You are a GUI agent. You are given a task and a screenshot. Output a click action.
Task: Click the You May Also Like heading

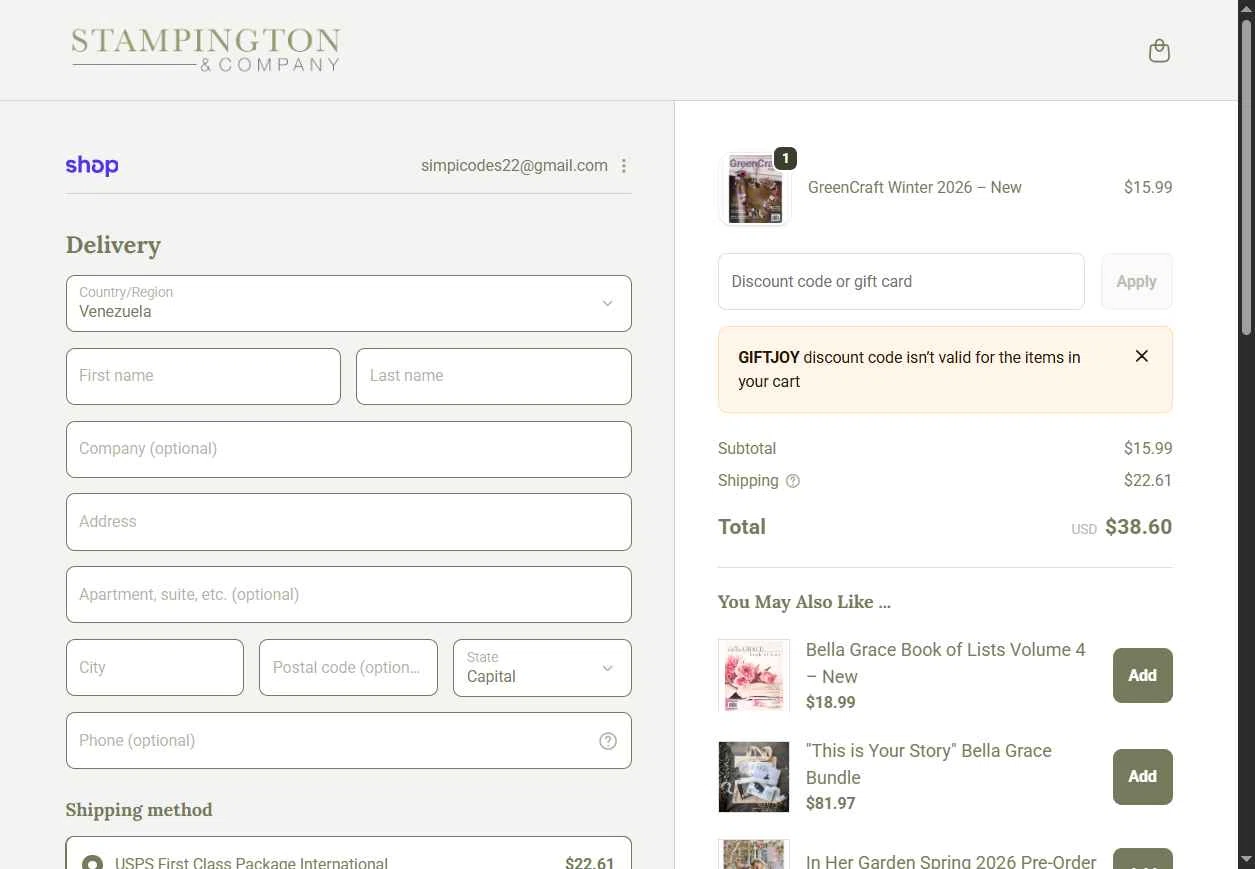804,602
